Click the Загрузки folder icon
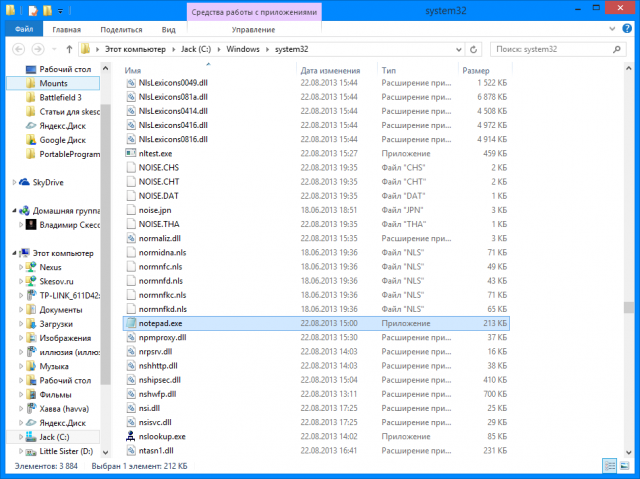Image resolution: width=640 pixels, height=479 pixels. coord(31,324)
